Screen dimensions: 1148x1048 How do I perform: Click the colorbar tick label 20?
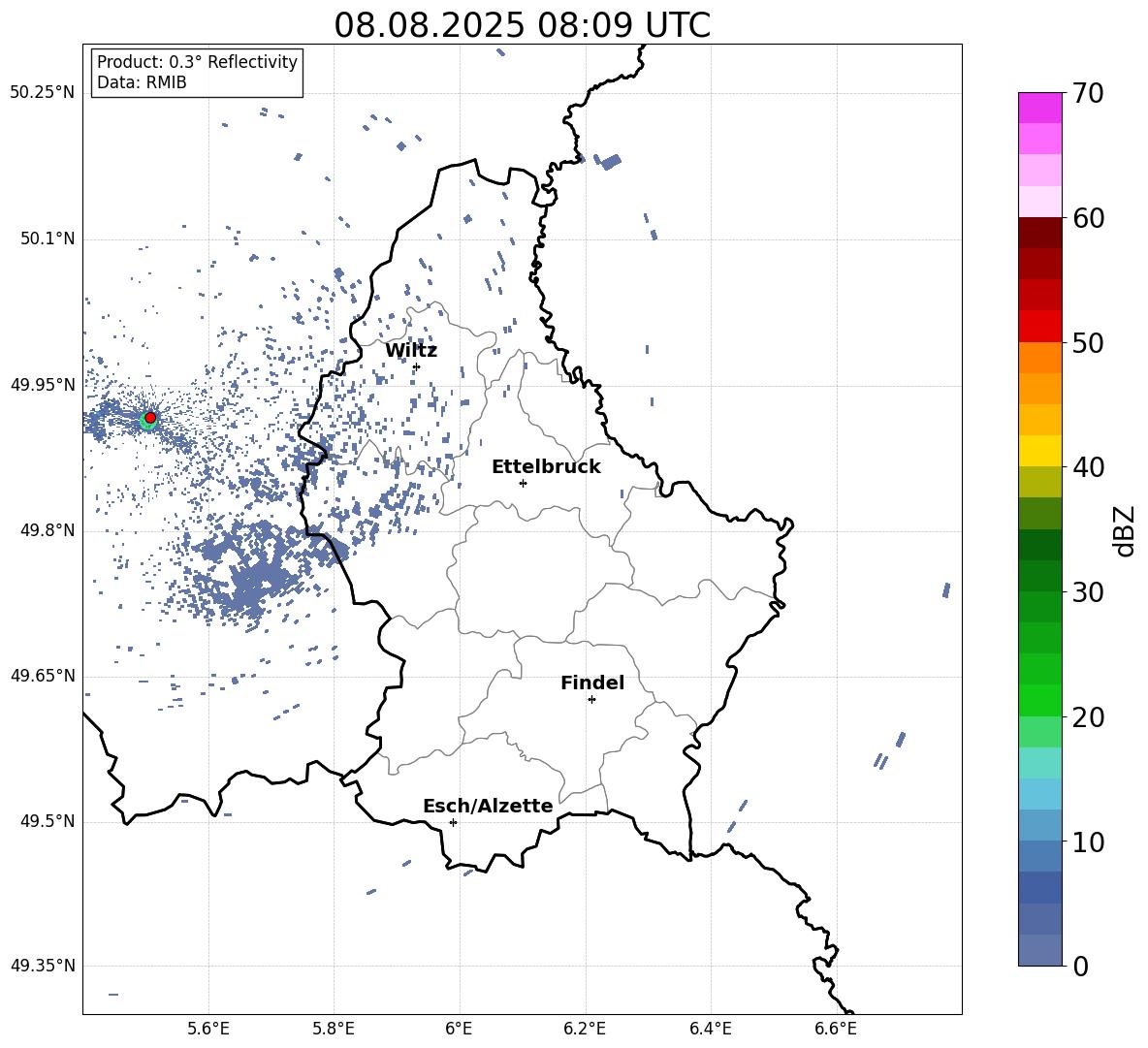coord(1088,717)
